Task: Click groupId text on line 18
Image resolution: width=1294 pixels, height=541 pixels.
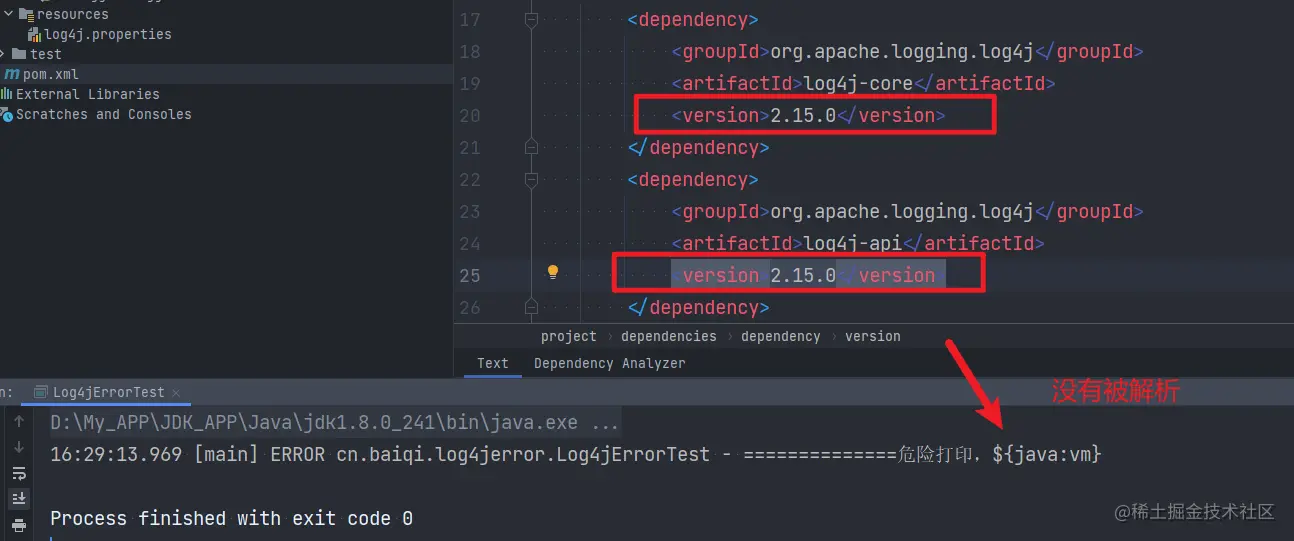Action: pyautogui.click(x=901, y=51)
